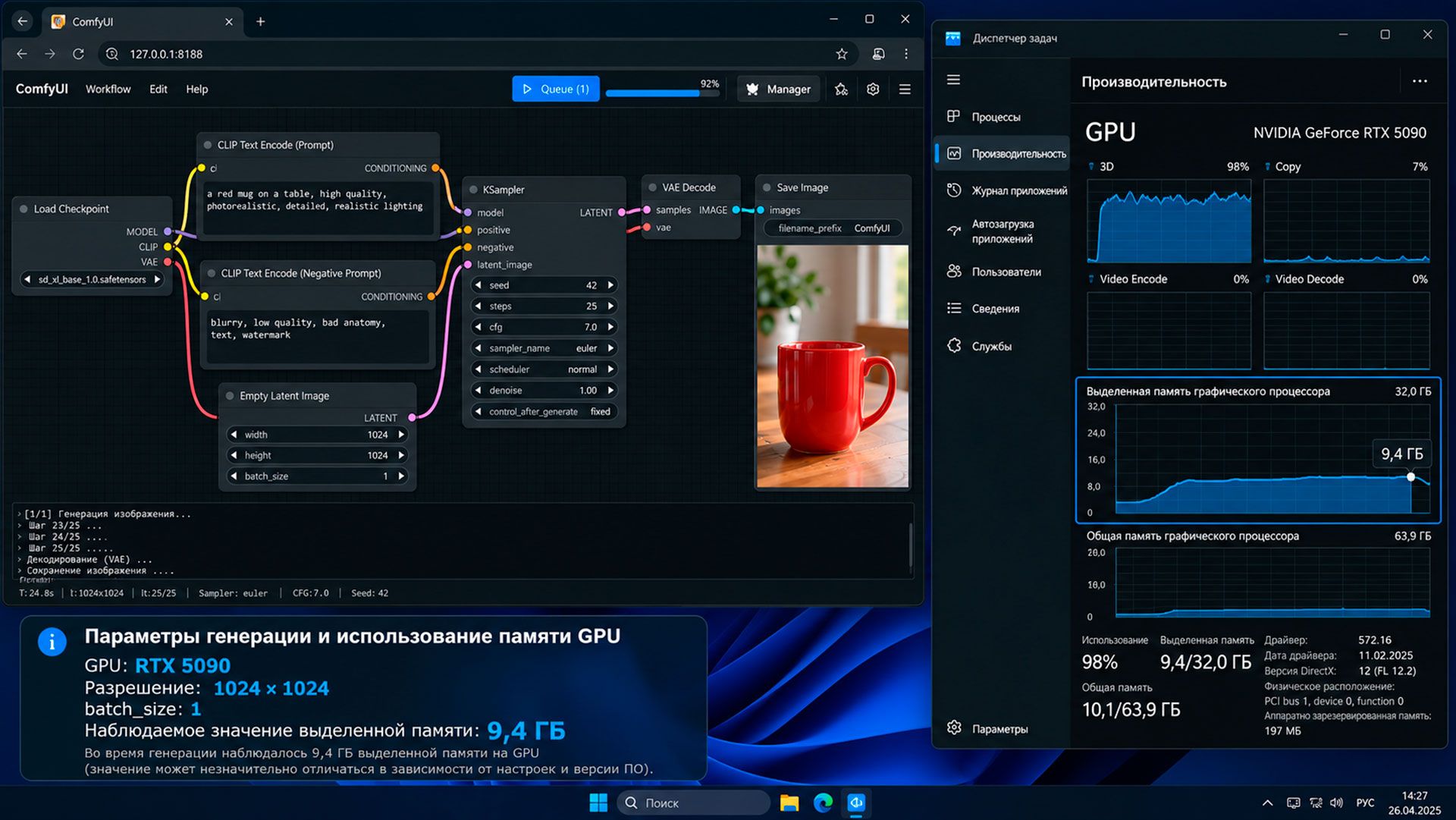Click the generated red mug preview image
1456x820 pixels.
833,366
